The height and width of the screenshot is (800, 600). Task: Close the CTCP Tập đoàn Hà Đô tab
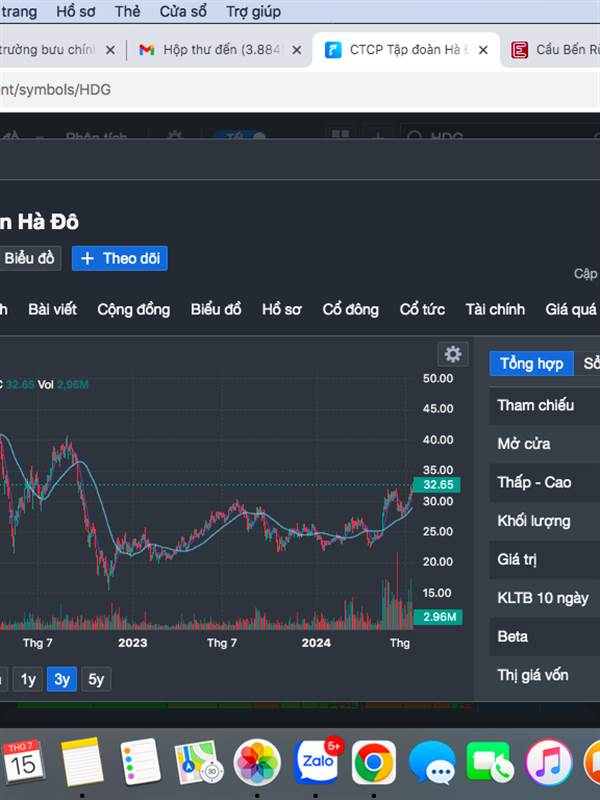point(483,50)
